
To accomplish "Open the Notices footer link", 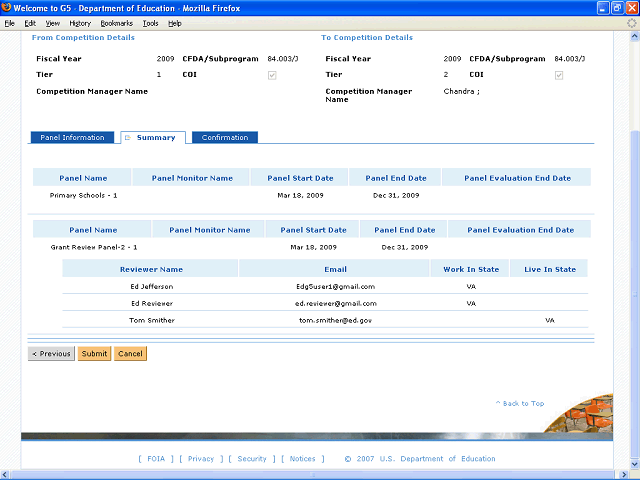I will click(x=302, y=459).
